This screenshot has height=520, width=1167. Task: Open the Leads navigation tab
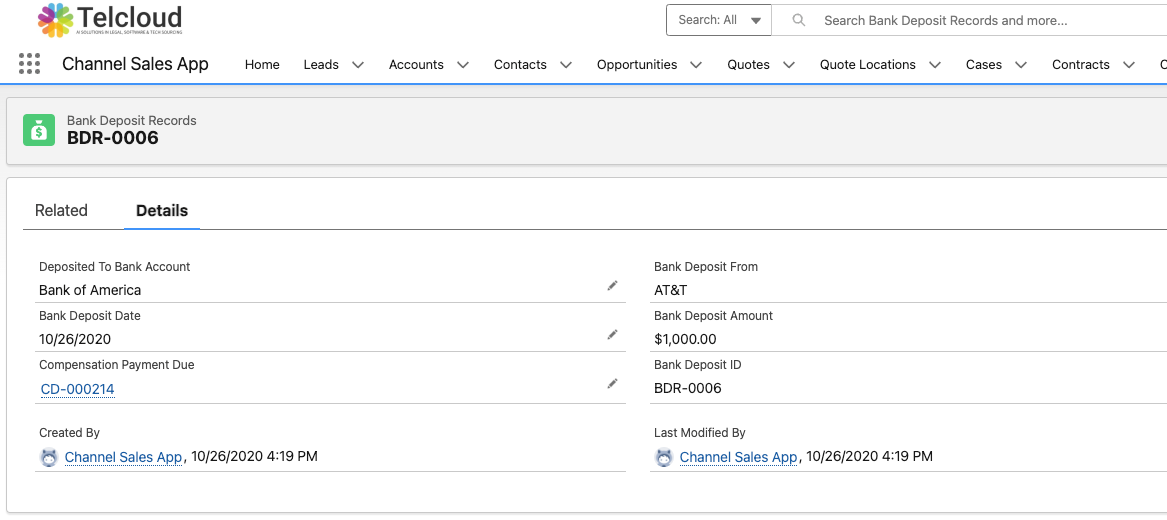click(x=321, y=65)
